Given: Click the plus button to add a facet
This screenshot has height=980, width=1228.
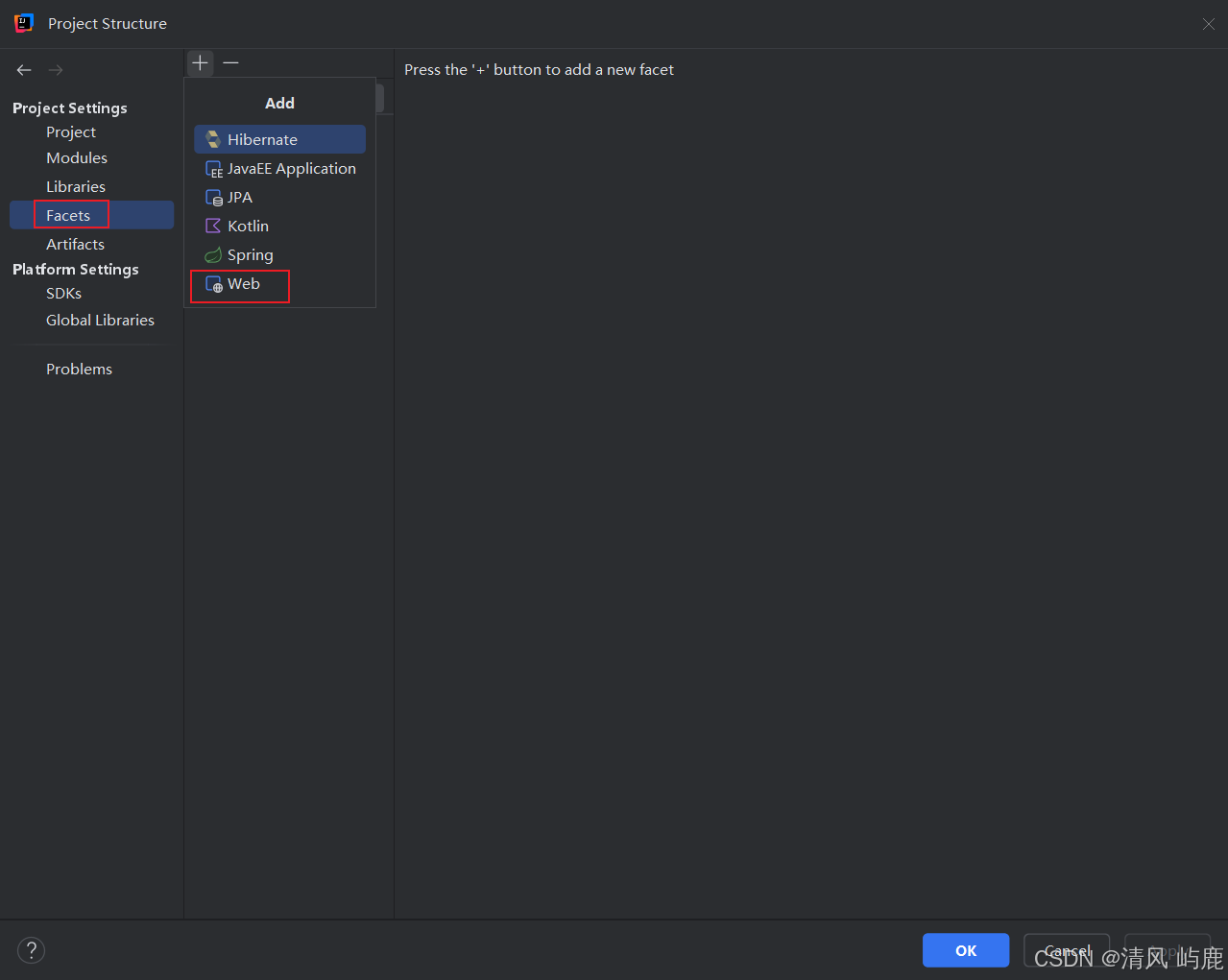Looking at the screenshot, I should (x=200, y=62).
